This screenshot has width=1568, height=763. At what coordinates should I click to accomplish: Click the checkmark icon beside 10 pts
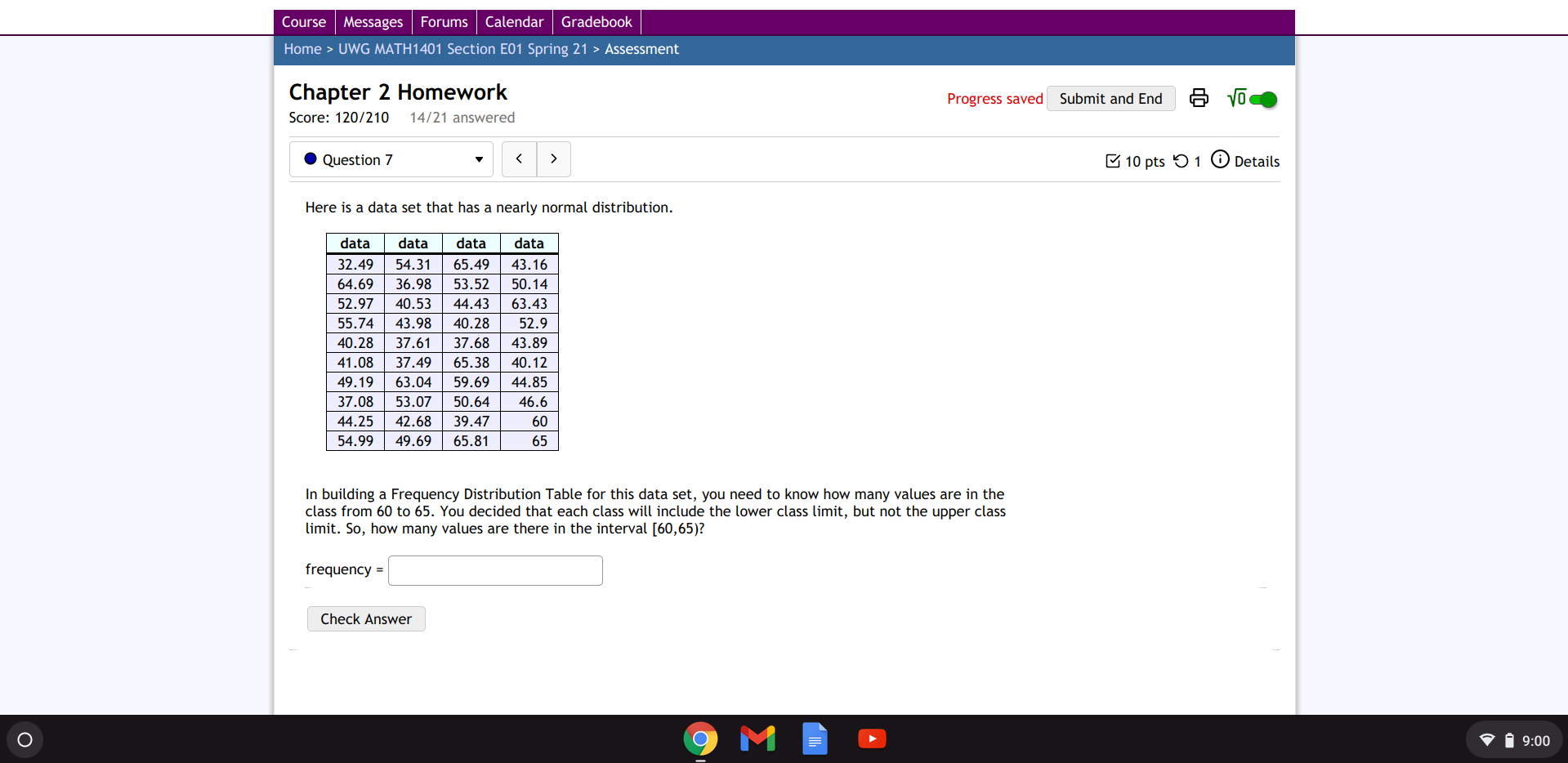[x=1113, y=160]
